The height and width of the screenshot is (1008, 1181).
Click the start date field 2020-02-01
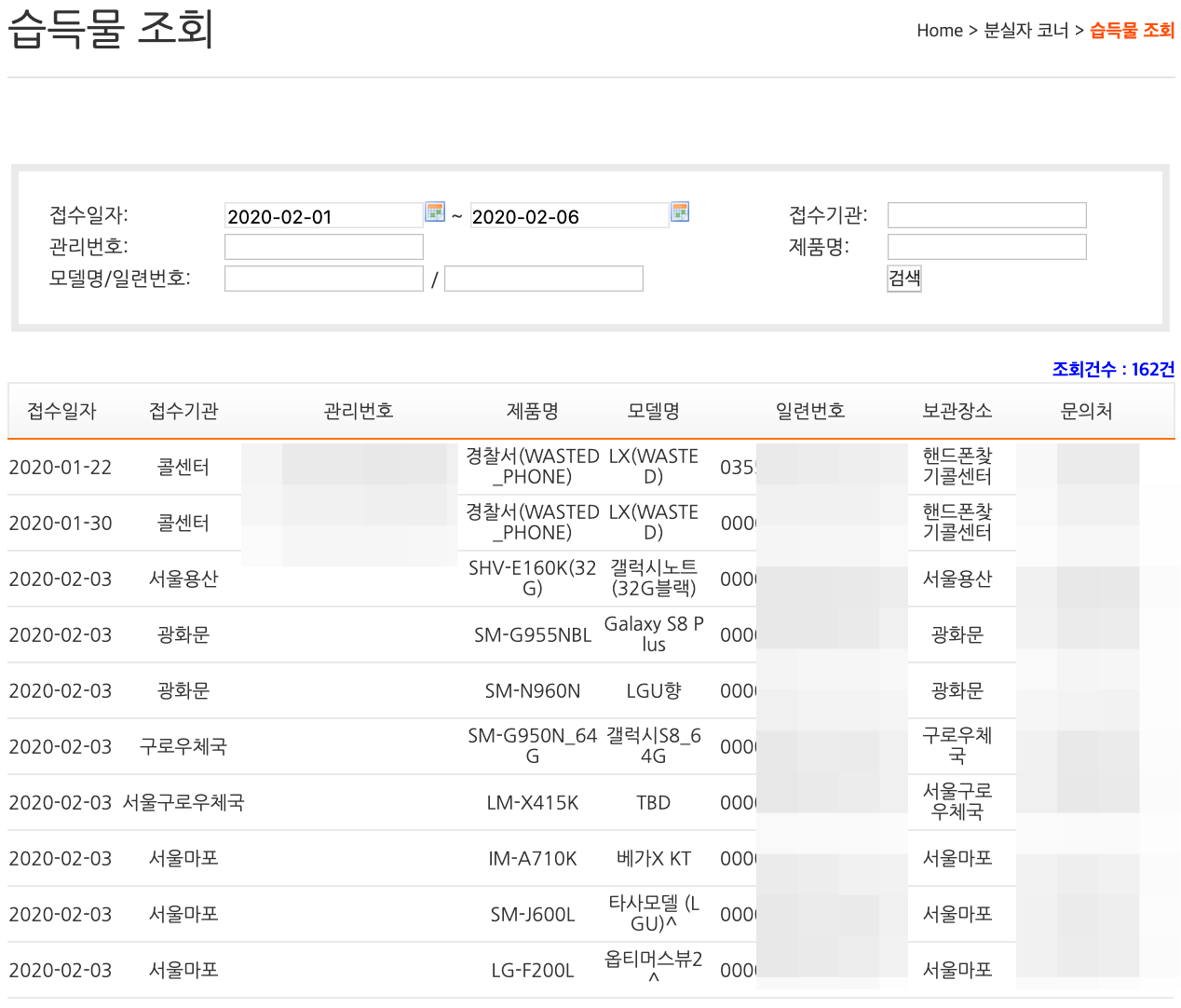(324, 215)
